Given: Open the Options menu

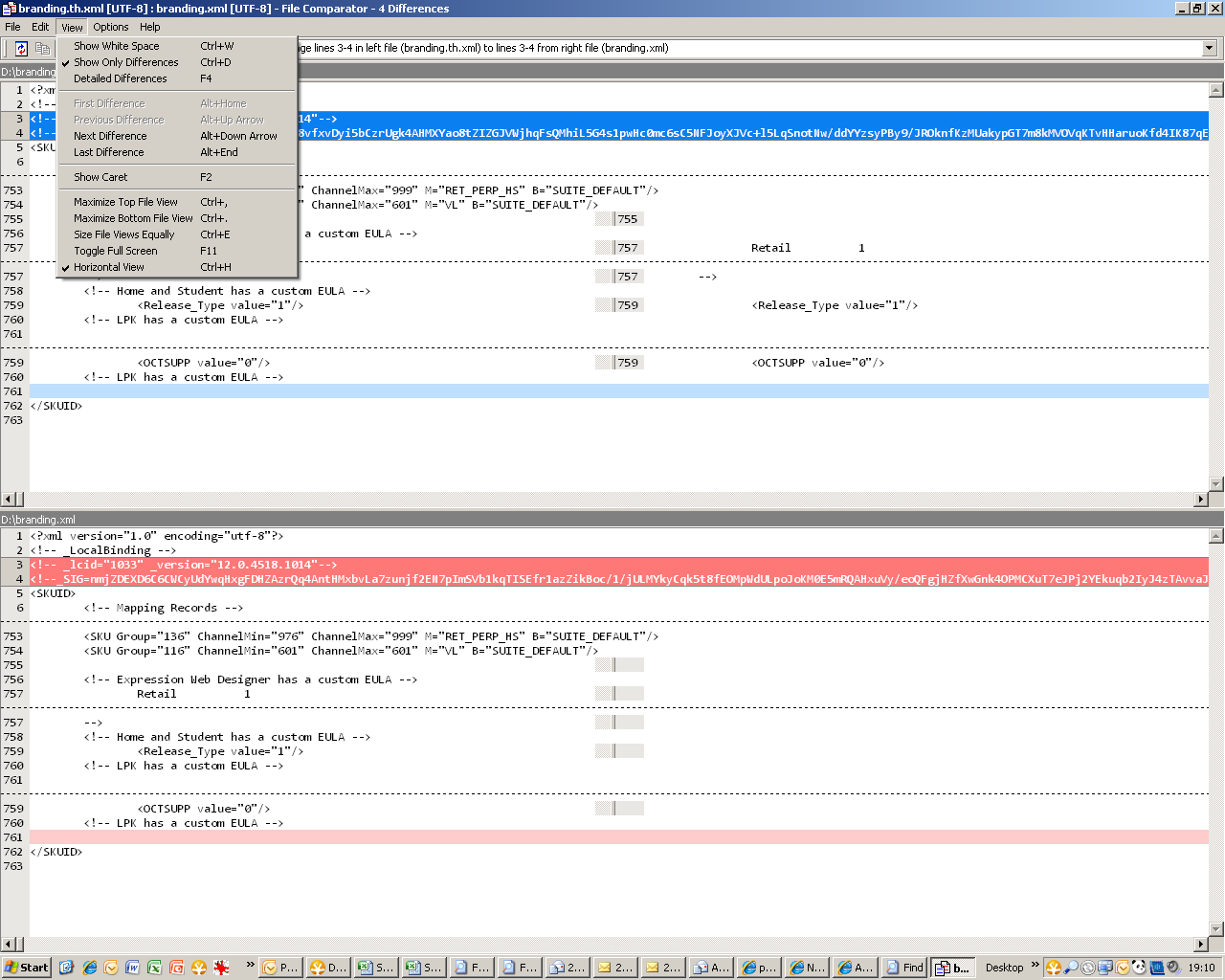Looking at the screenshot, I should [111, 27].
